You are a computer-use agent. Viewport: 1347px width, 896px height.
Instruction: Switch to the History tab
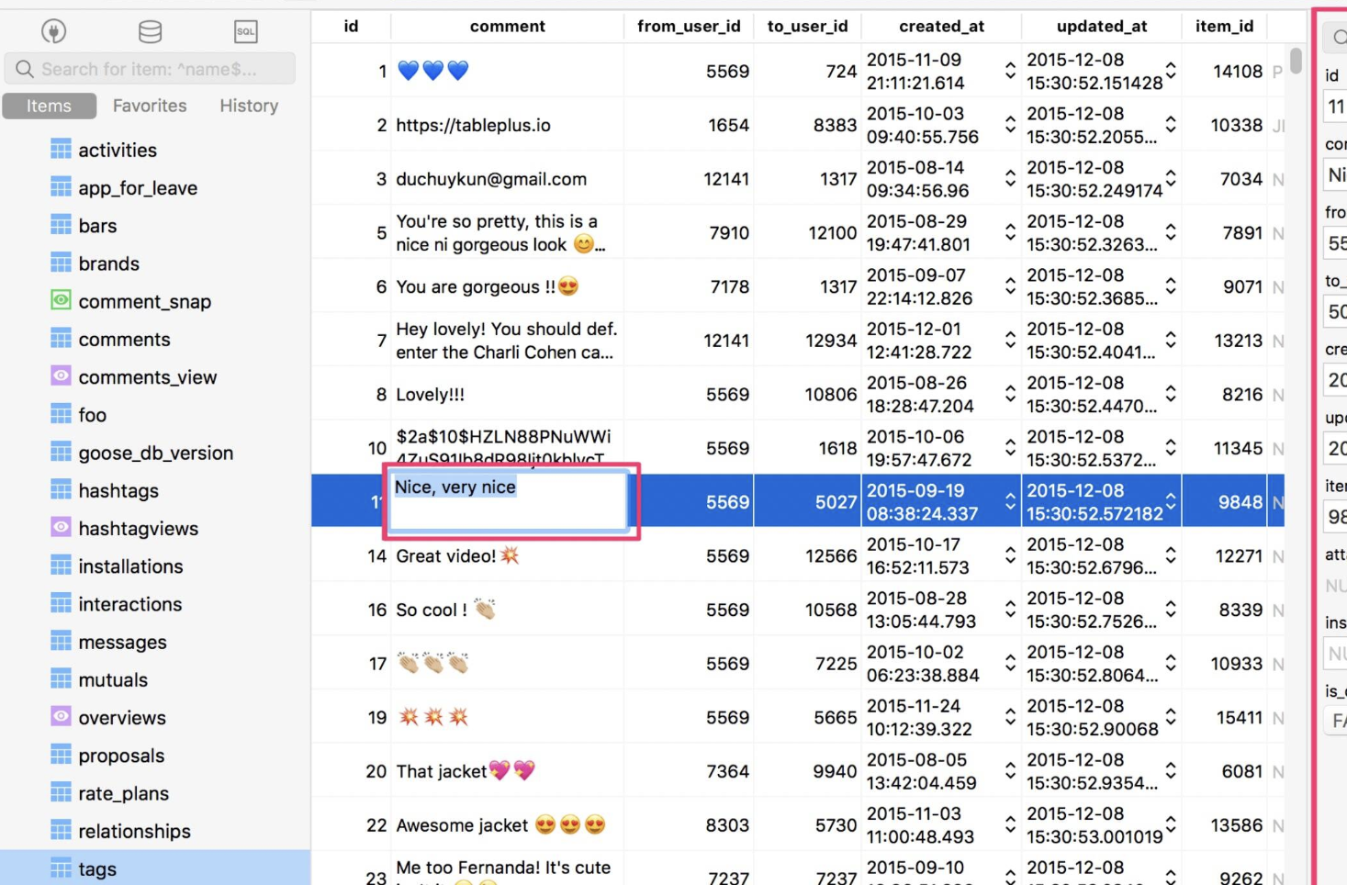249,106
